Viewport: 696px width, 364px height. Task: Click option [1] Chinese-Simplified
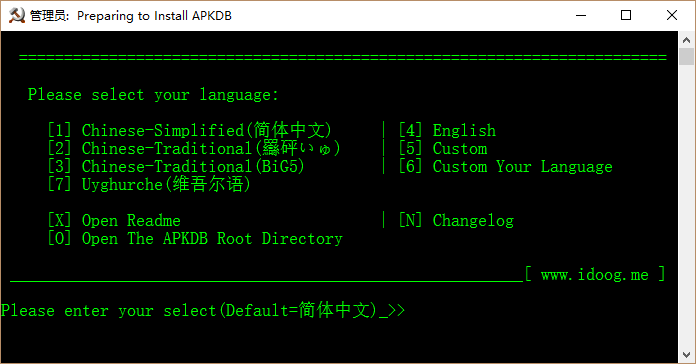(190, 130)
